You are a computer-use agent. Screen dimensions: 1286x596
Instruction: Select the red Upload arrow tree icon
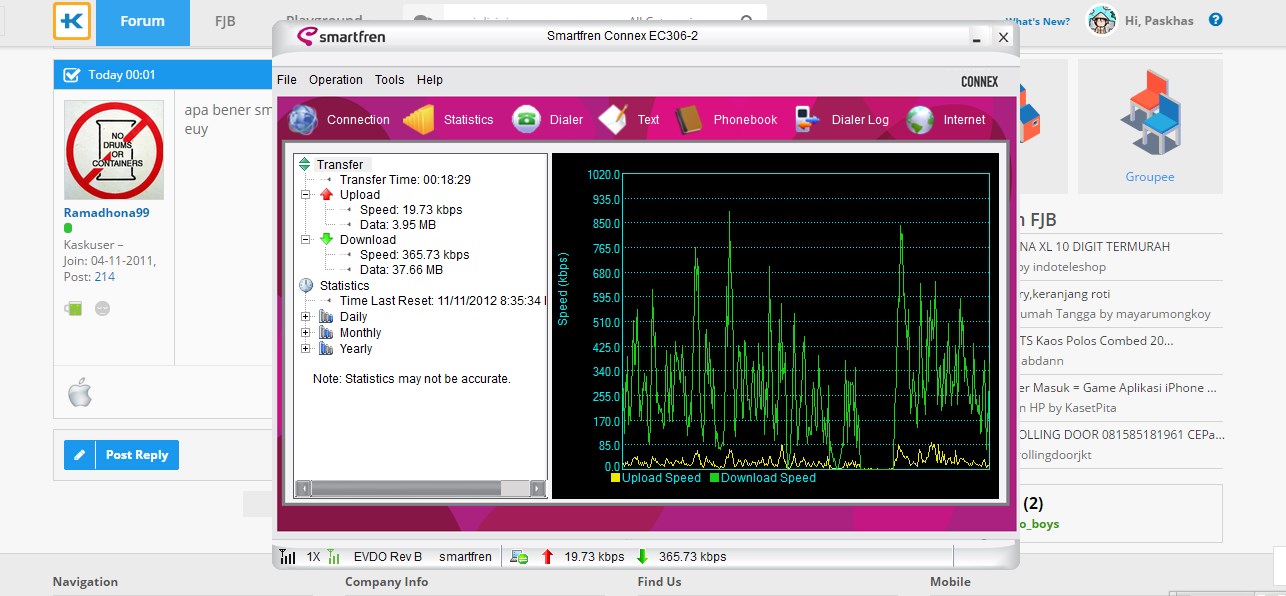pyautogui.click(x=326, y=194)
